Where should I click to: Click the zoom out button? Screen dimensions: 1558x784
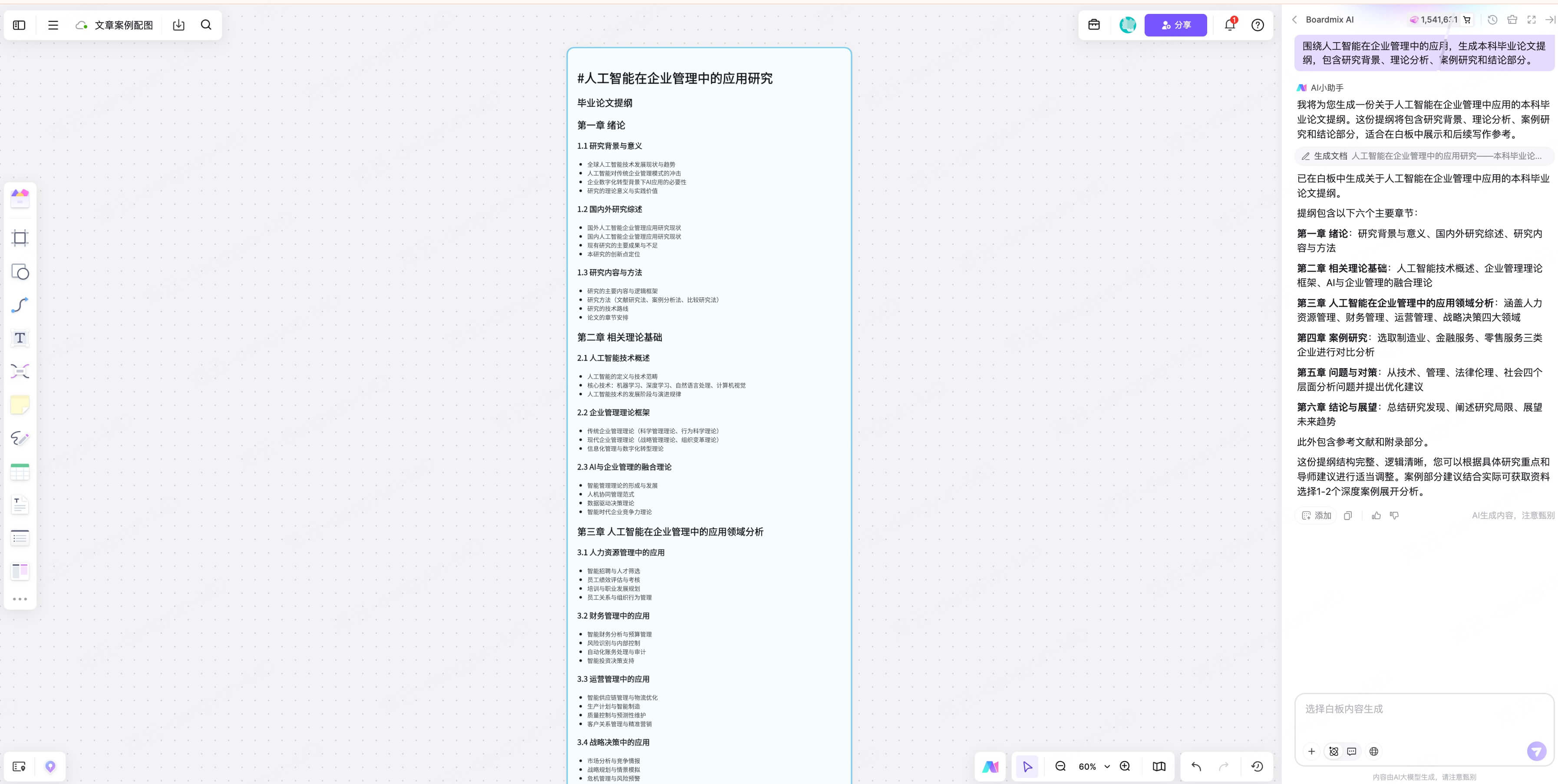(1060, 767)
